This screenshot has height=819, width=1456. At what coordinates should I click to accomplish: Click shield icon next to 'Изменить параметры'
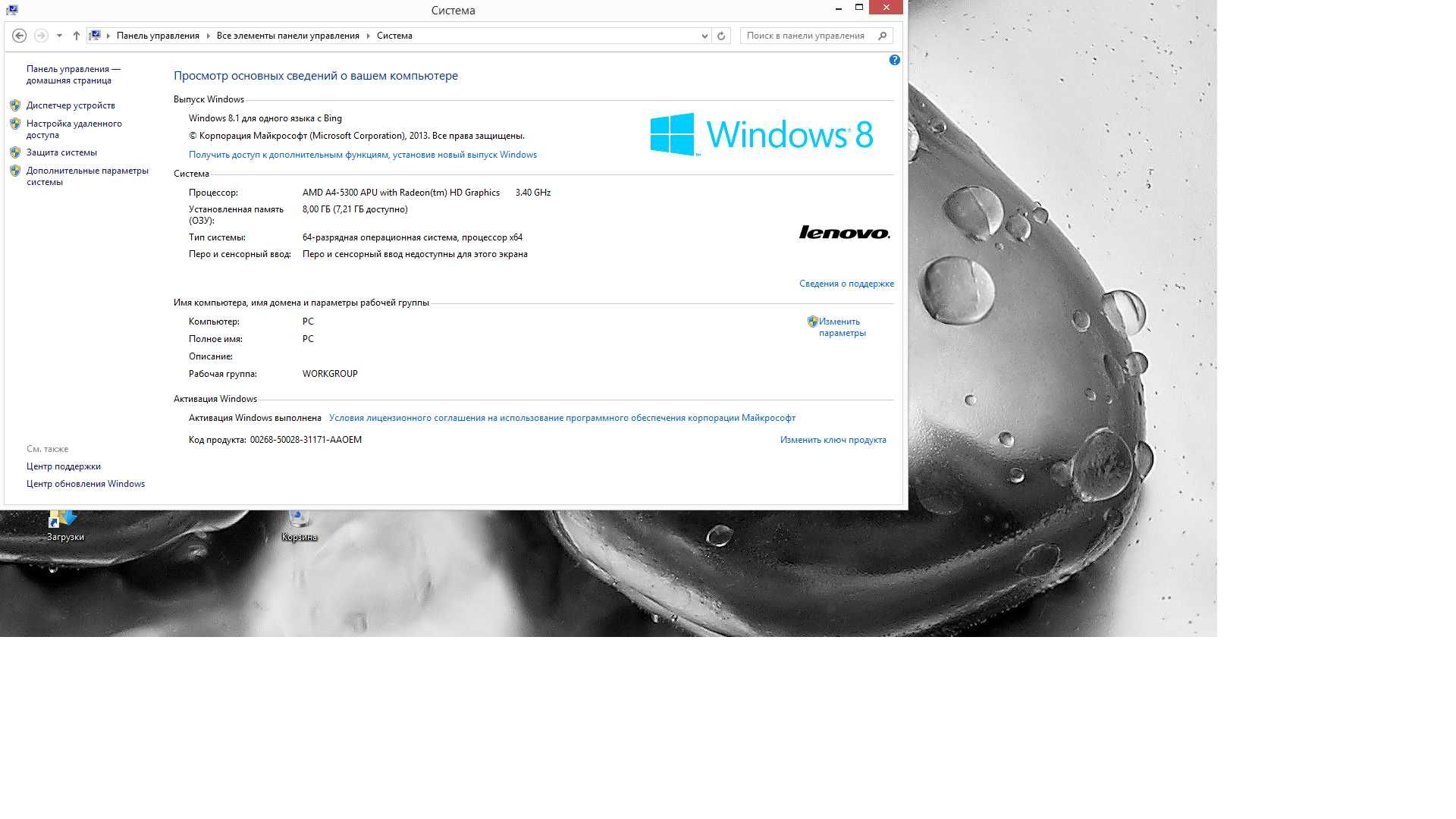coord(812,322)
